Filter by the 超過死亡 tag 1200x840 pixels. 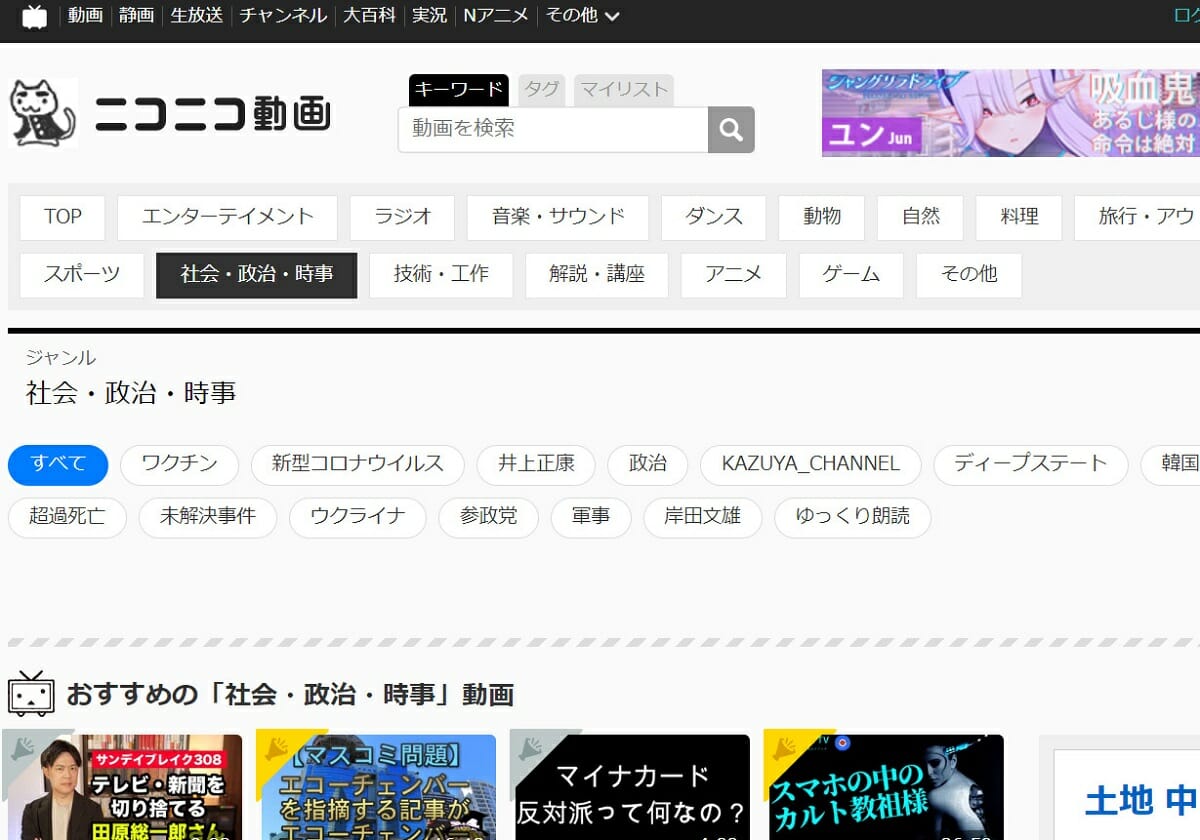(68, 518)
